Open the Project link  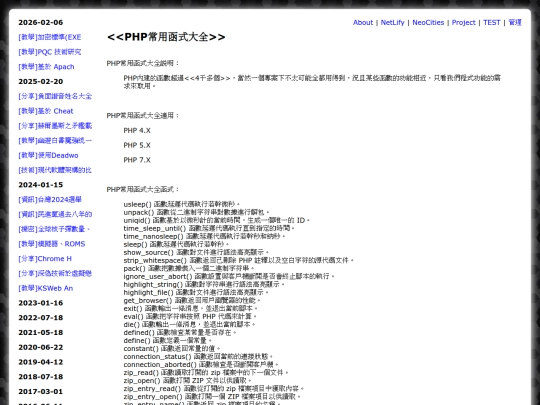point(464,23)
